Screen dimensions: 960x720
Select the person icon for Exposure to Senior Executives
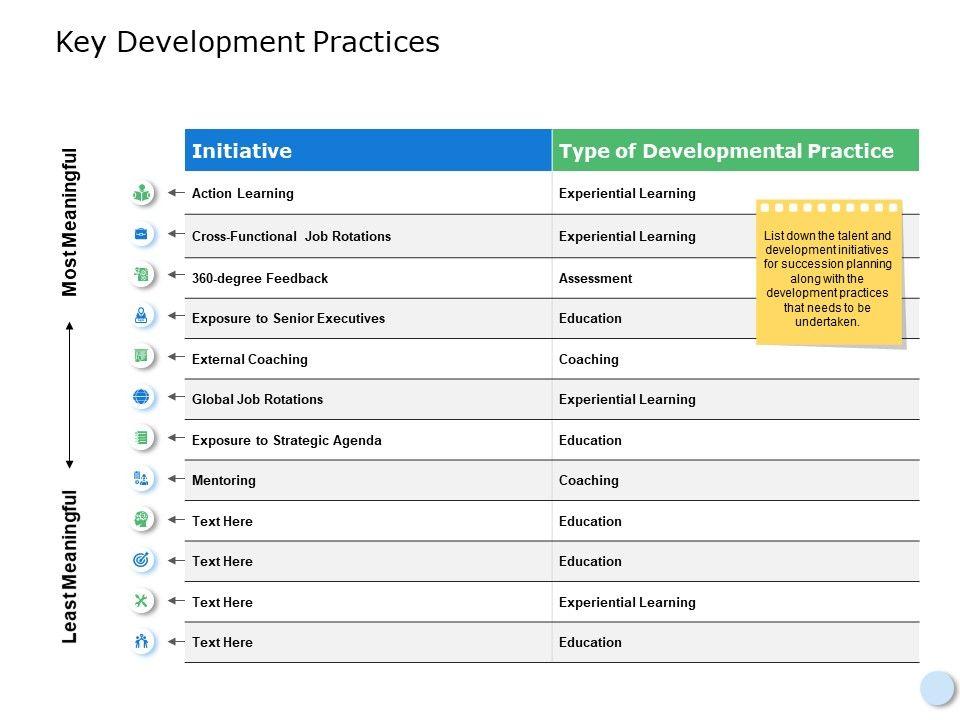(142, 316)
